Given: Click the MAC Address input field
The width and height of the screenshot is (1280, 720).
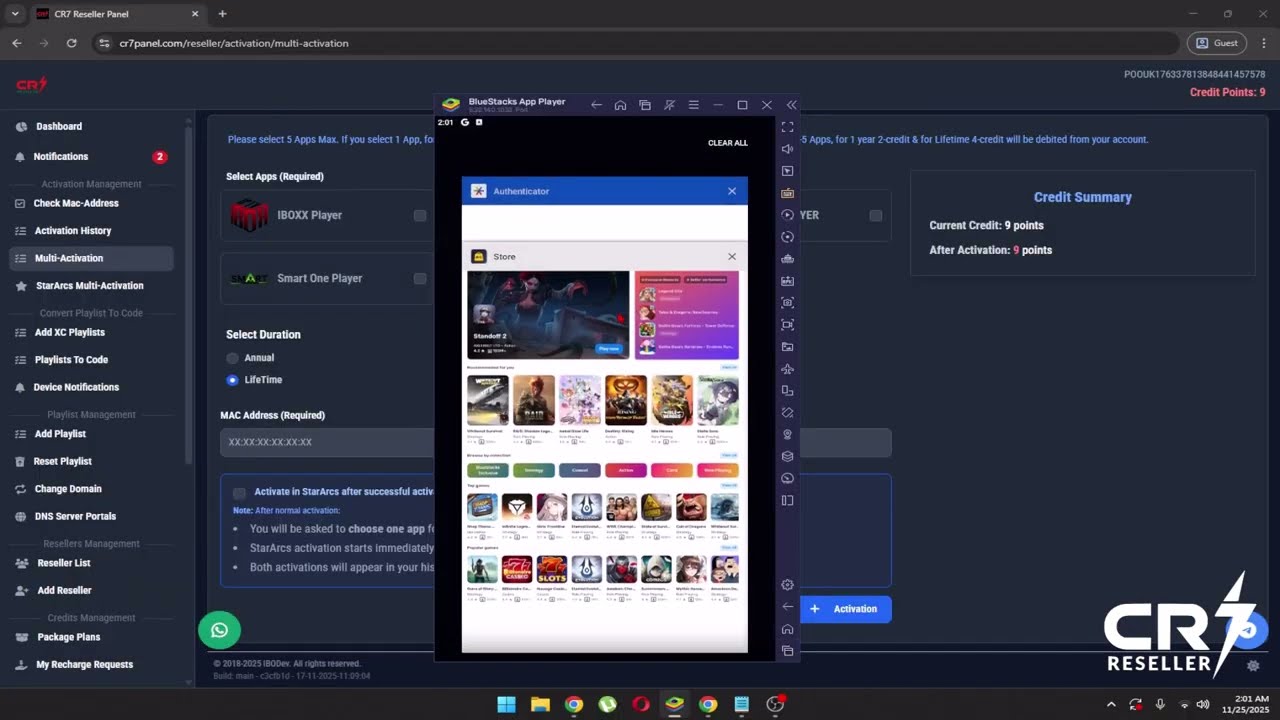Looking at the screenshot, I should [327, 442].
